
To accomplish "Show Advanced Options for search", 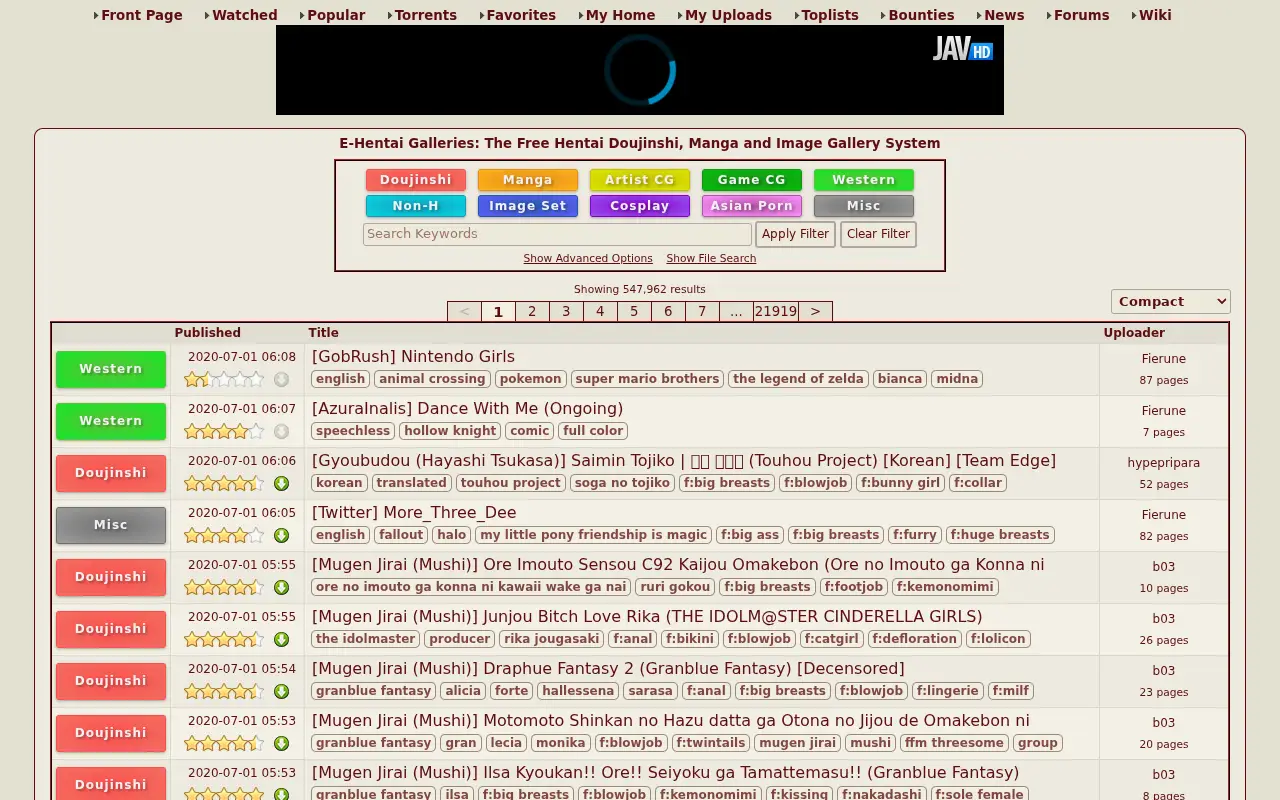I will pyautogui.click(x=588, y=258).
